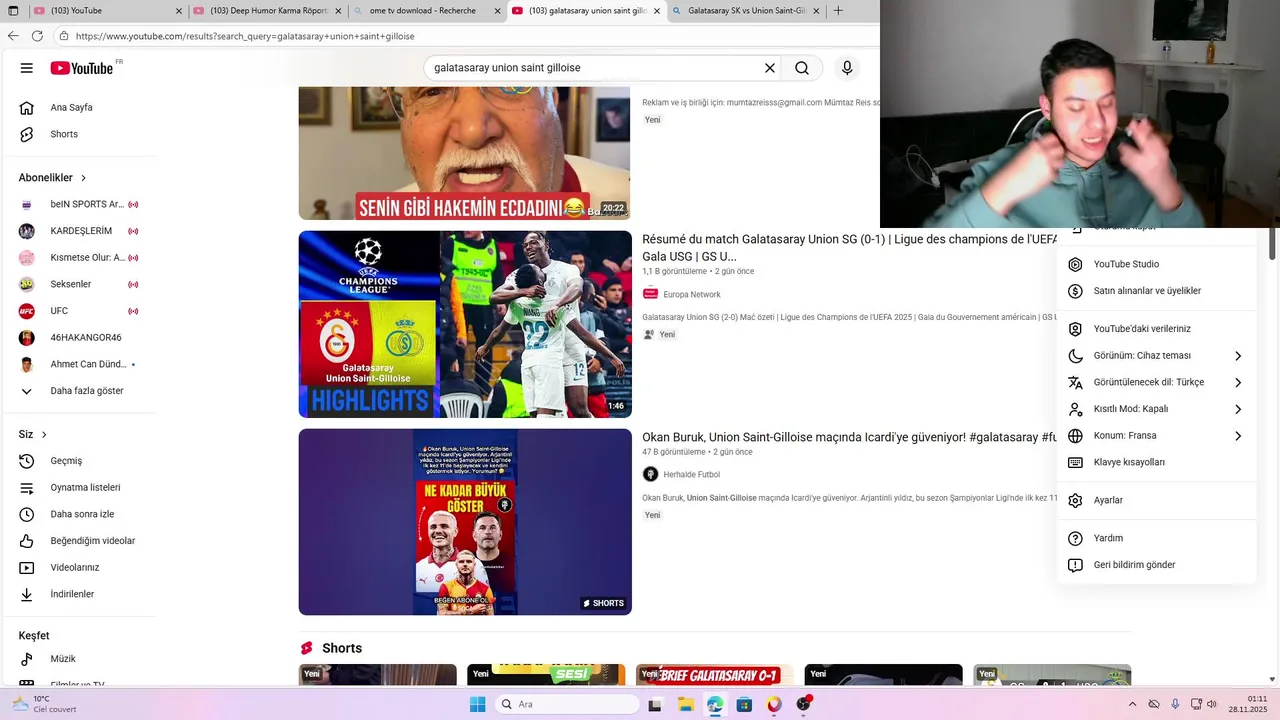The image size is (1280, 720).
Task: Open the Siz section chevron
Action: [x=44, y=435]
